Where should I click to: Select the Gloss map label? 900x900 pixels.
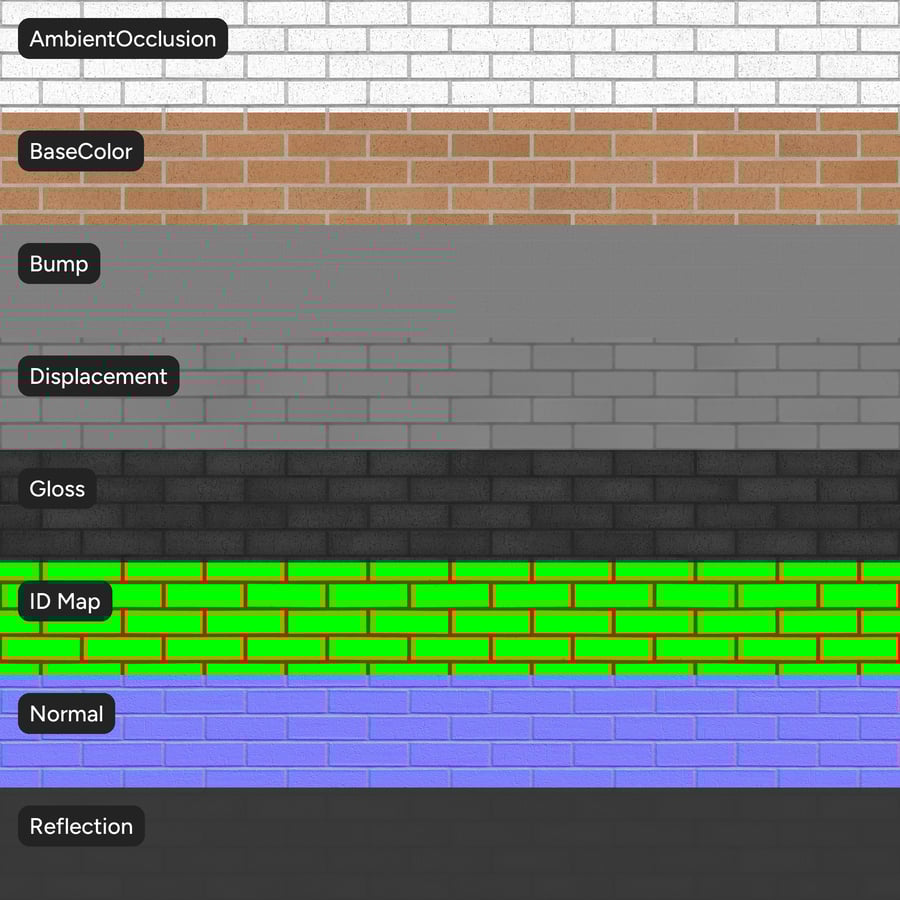click(57, 489)
